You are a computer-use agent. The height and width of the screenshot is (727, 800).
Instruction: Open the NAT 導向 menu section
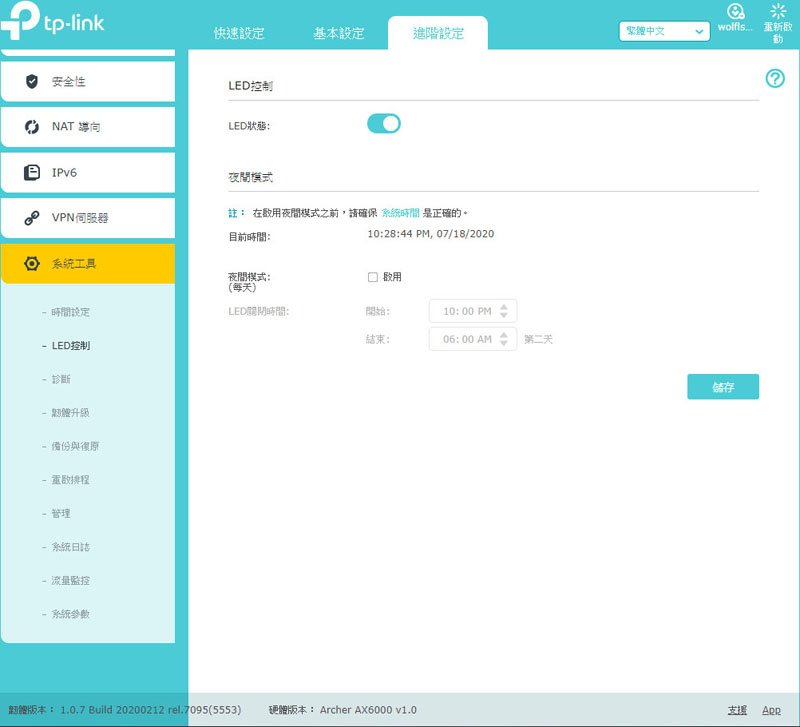click(88, 127)
